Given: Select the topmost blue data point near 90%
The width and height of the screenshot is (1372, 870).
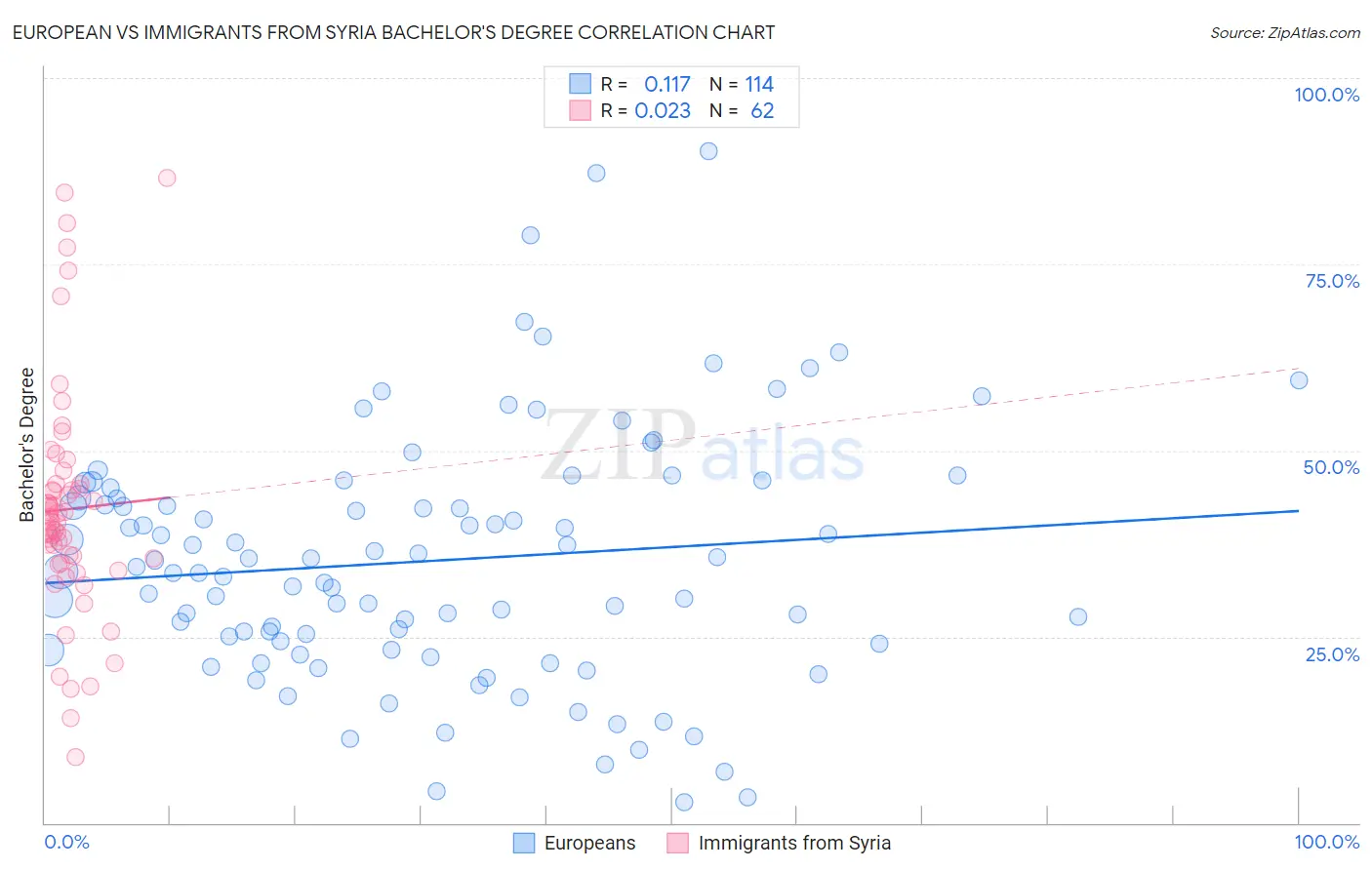Looking at the screenshot, I should tap(708, 151).
